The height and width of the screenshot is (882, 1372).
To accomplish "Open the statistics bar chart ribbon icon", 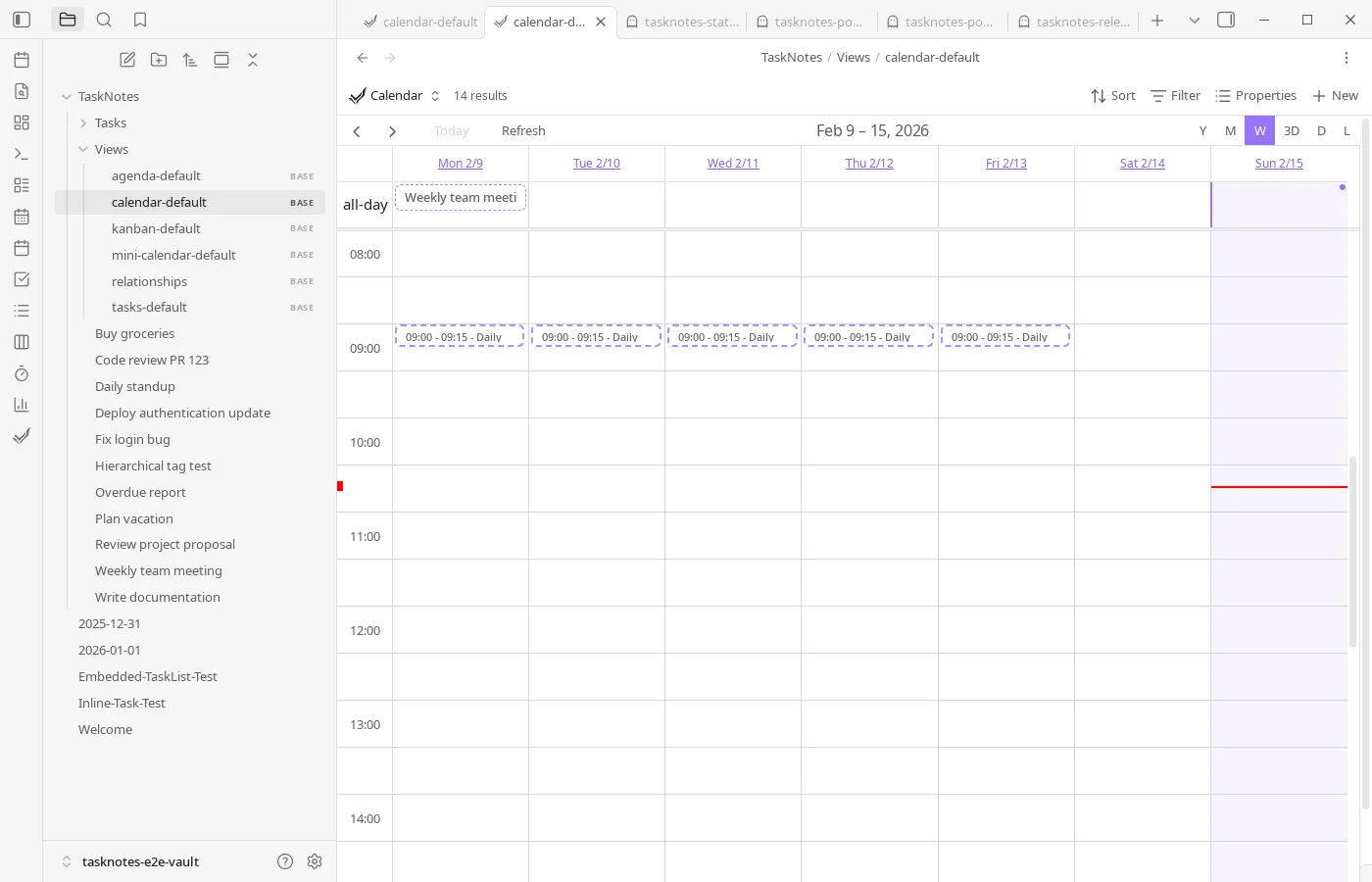I will (x=22, y=405).
